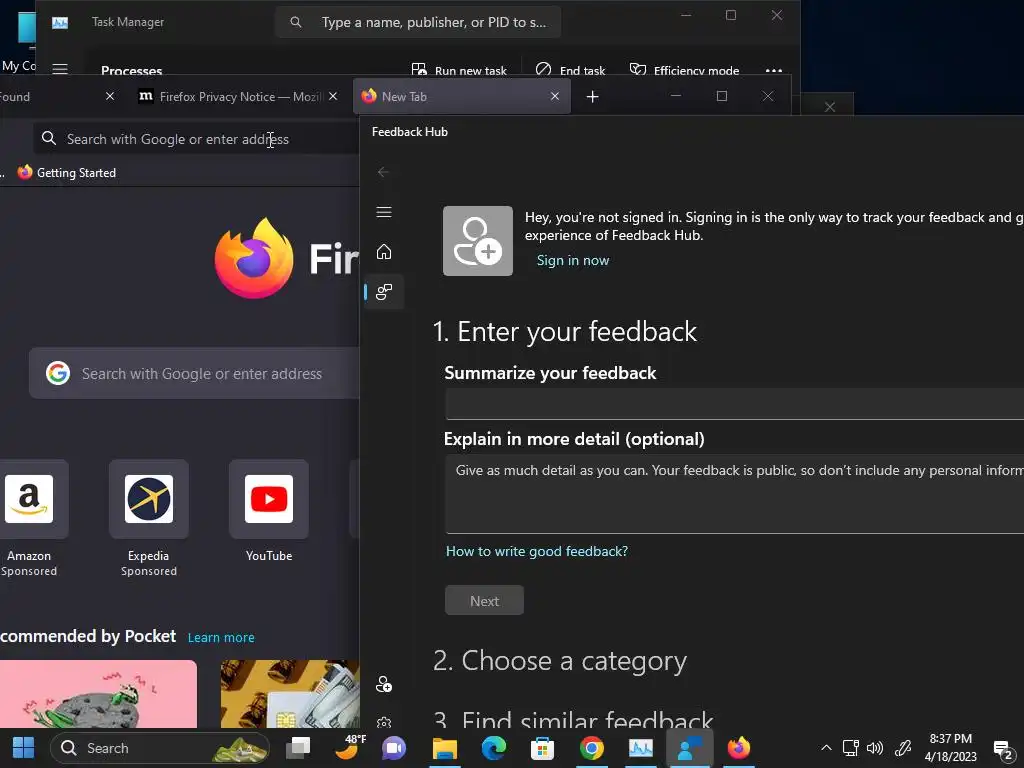Viewport: 1024px width, 768px height.
Task: Launch Google Chrome from the taskbar
Action: click(592, 748)
